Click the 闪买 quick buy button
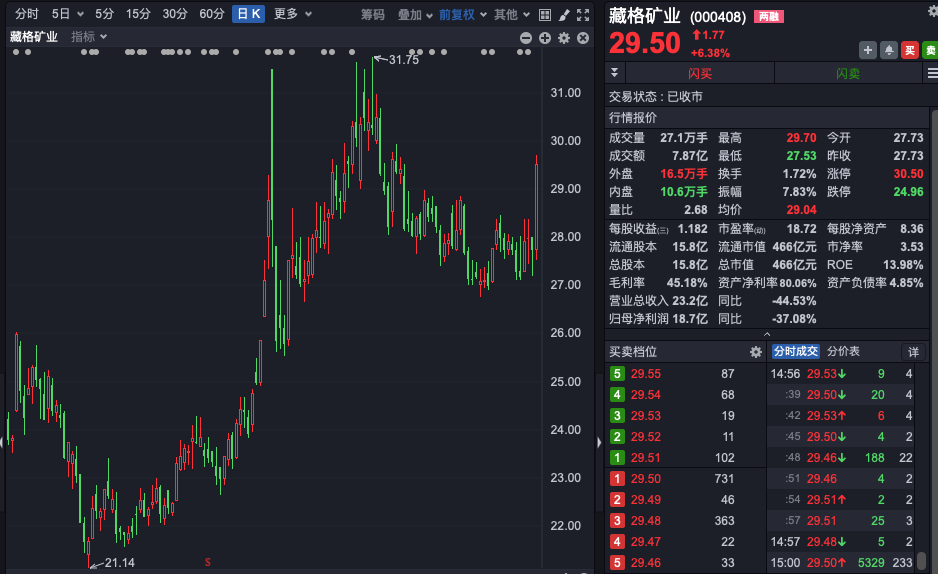The image size is (938, 574). tap(700, 73)
